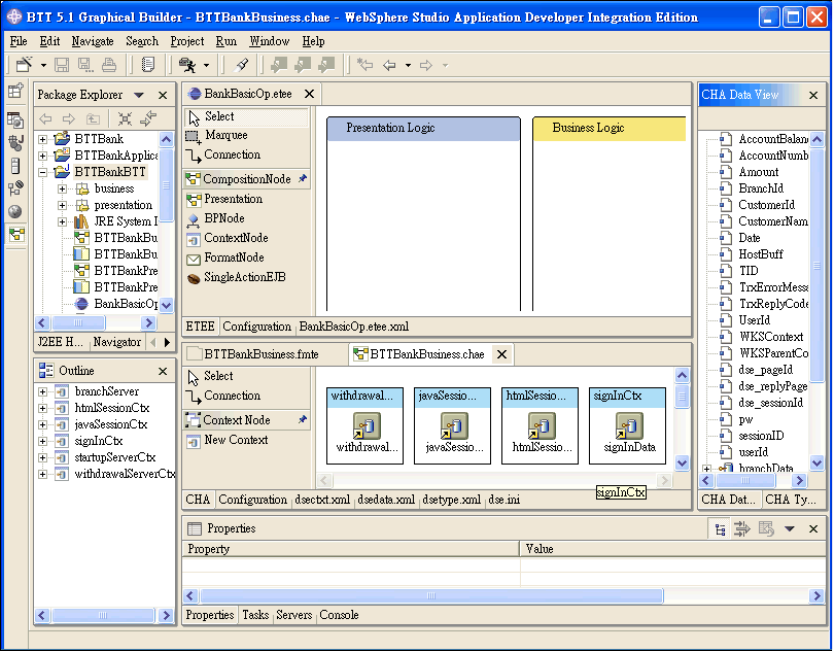Open the Properties view menu dropdown
This screenshot has width=833, height=651.
789,529
